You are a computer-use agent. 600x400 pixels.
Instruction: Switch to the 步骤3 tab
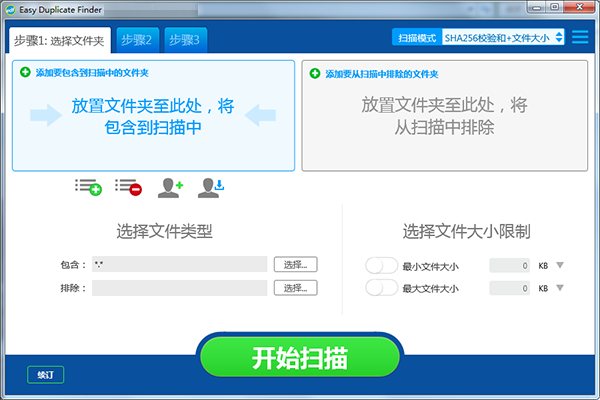click(186, 40)
